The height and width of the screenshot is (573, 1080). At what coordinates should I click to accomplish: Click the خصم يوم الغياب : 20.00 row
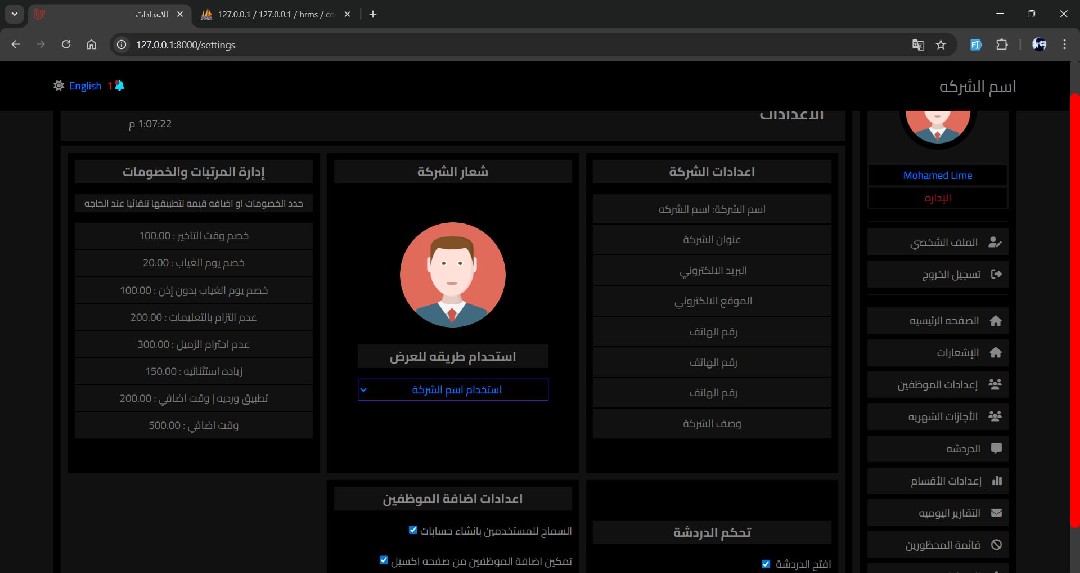pos(194,262)
